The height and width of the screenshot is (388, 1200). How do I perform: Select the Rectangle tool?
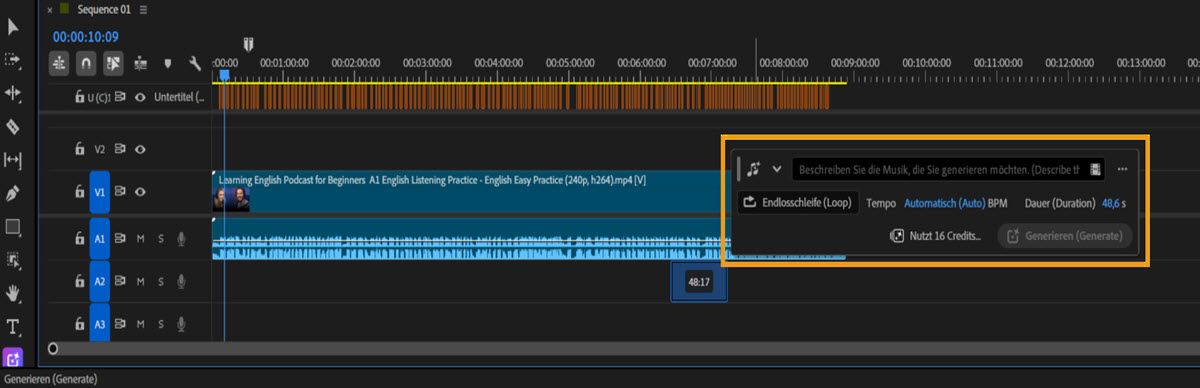click(13, 227)
